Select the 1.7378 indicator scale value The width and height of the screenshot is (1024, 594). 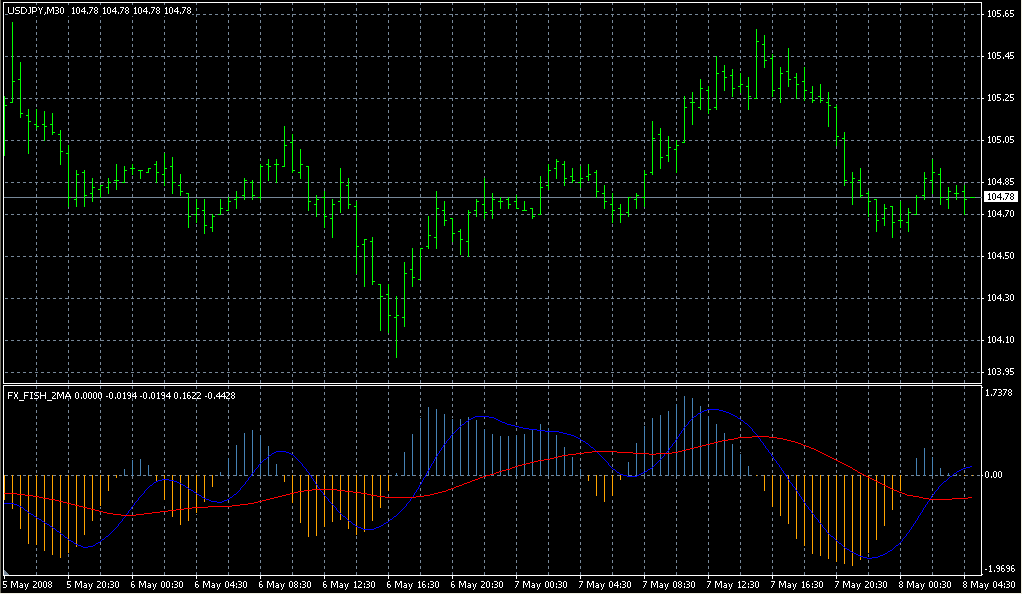click(x=1001, y=394)
